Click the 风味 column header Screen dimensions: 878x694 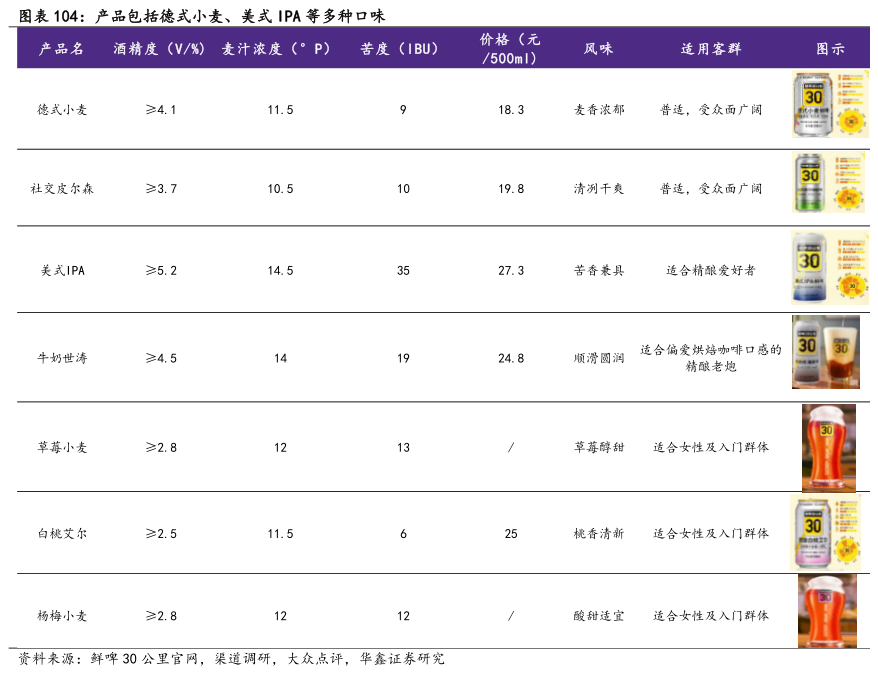(x=598, y=49)
